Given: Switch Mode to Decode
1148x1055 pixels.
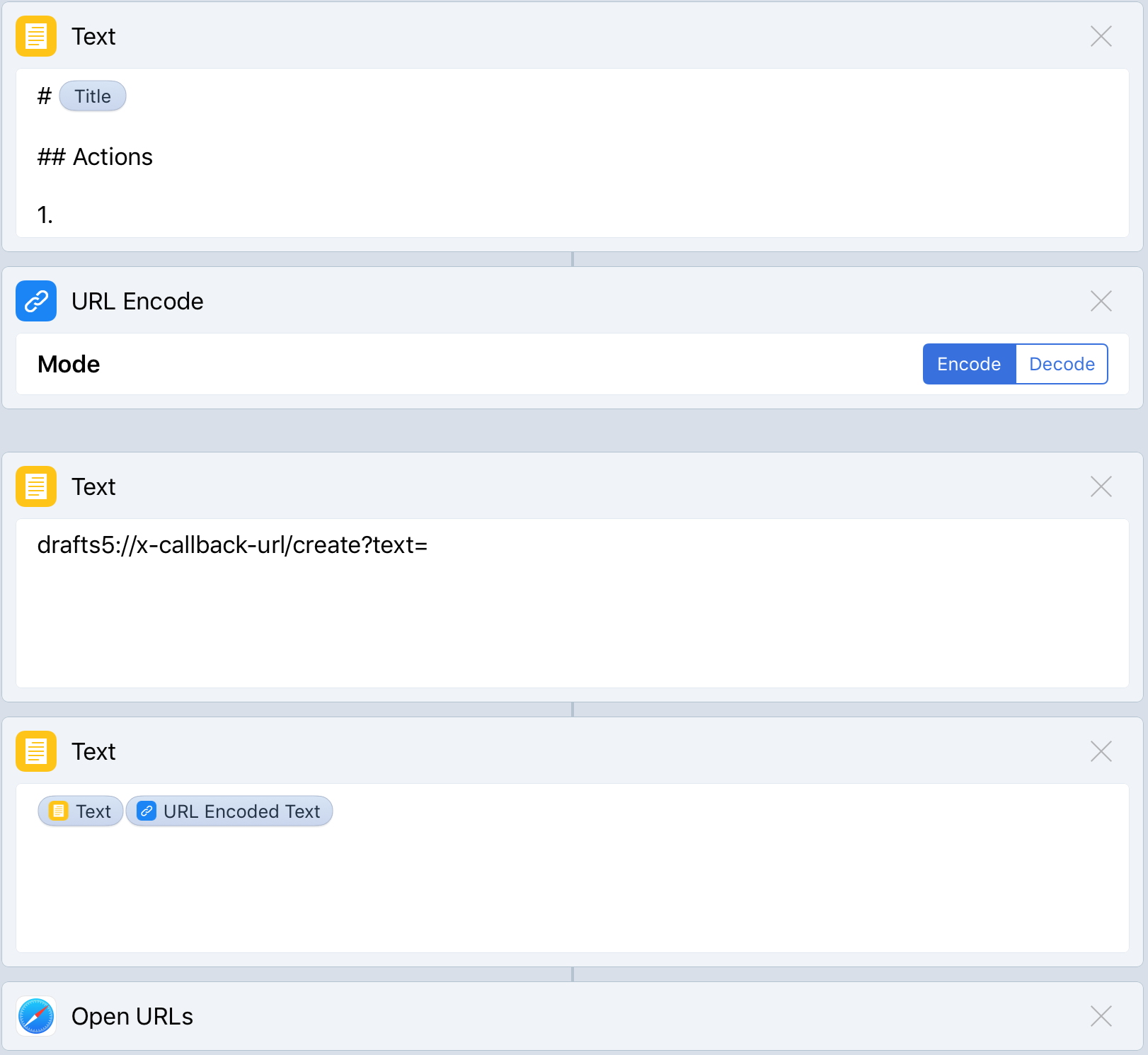Looking at the screenshot, I should coord(1061,364).
